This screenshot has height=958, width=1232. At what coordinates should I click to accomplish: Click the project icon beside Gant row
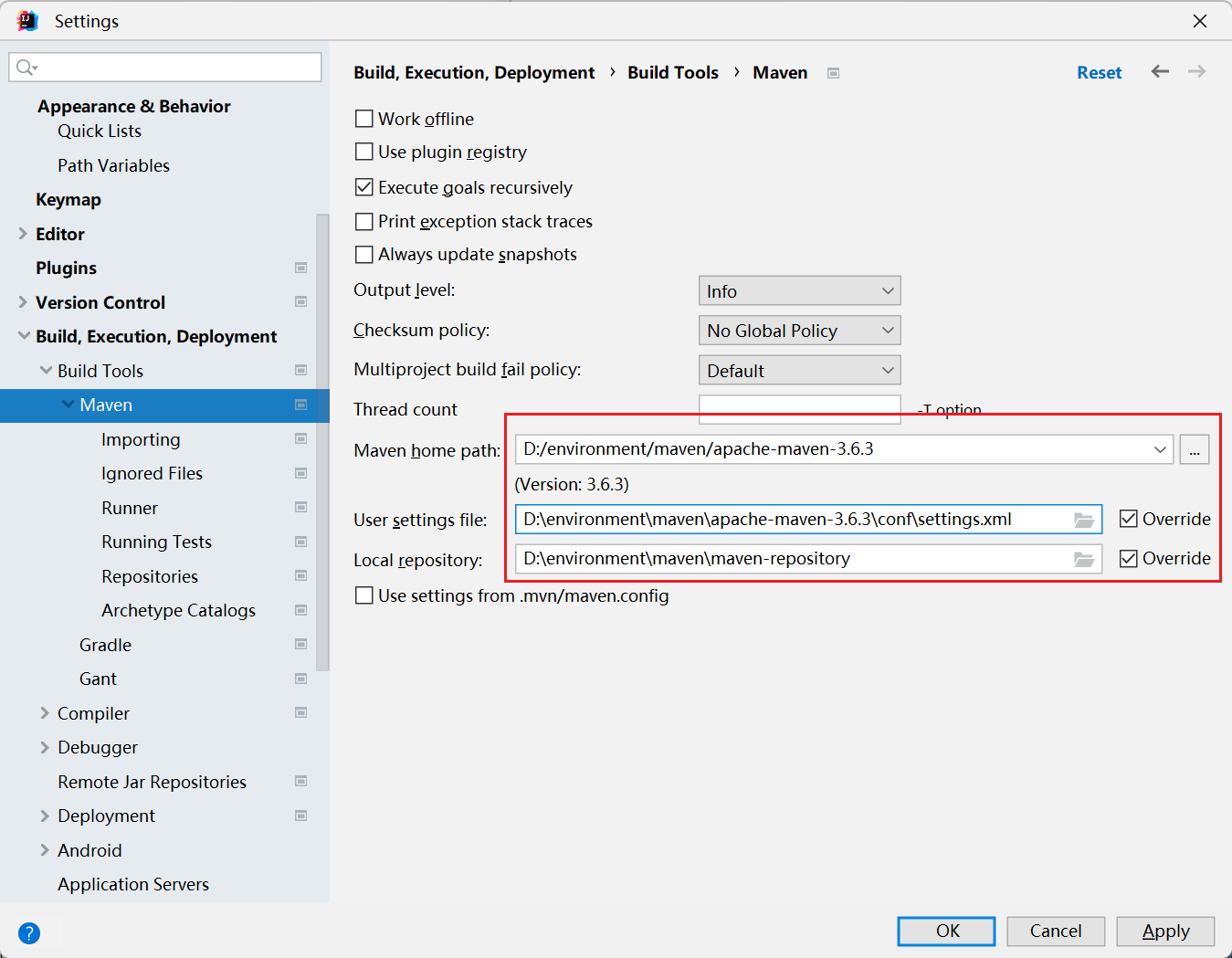[x=300, y=679]
